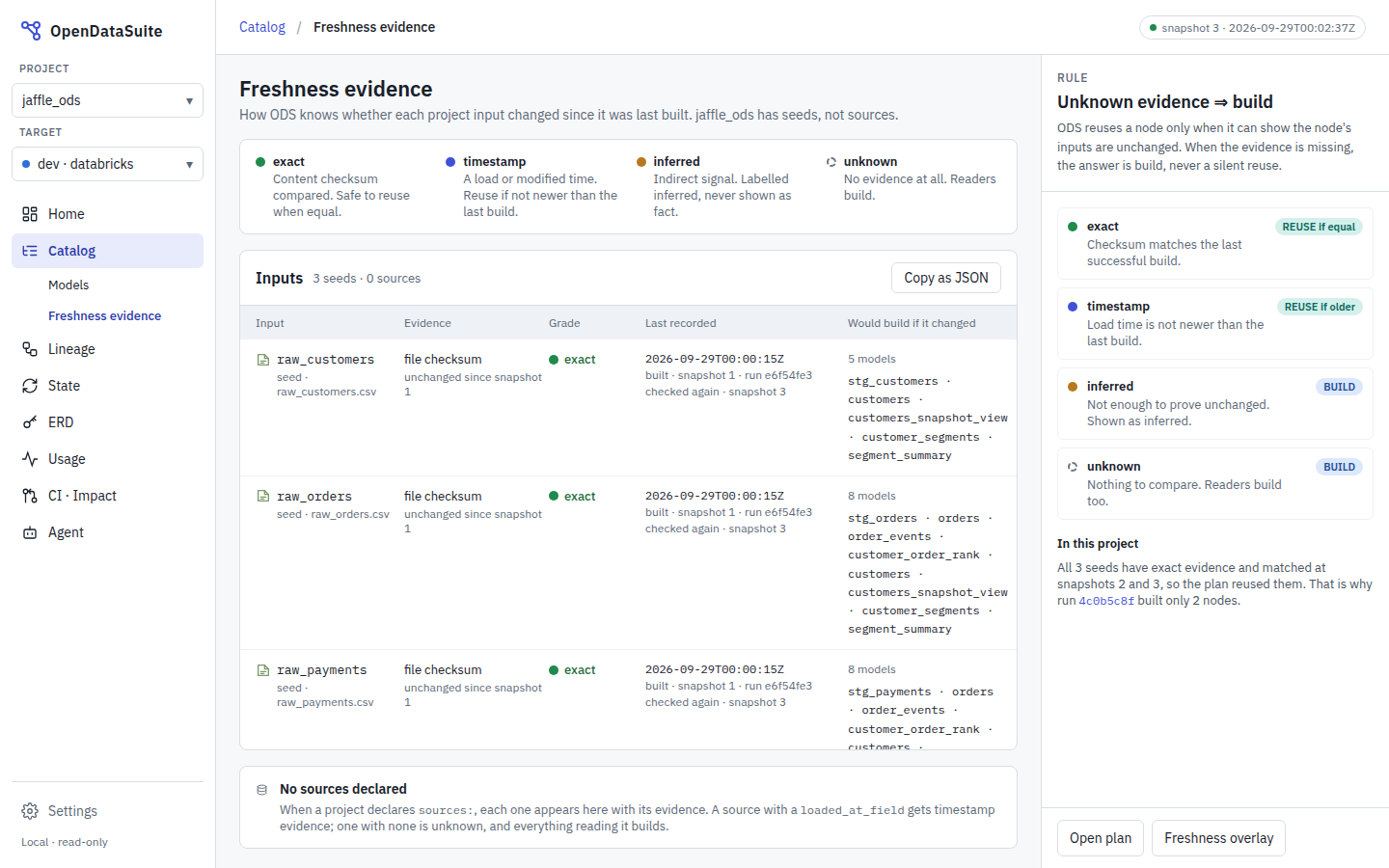Click the Agent robot icon
The height and width of the screenshot is (868, 1389).
[30, 532]
